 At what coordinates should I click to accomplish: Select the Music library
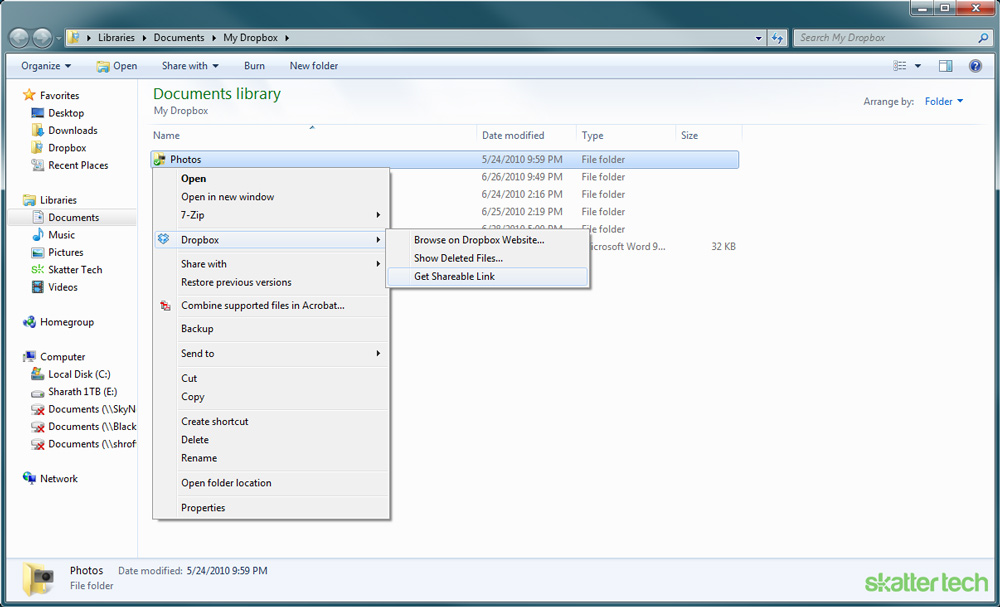[x=63, y=235]
